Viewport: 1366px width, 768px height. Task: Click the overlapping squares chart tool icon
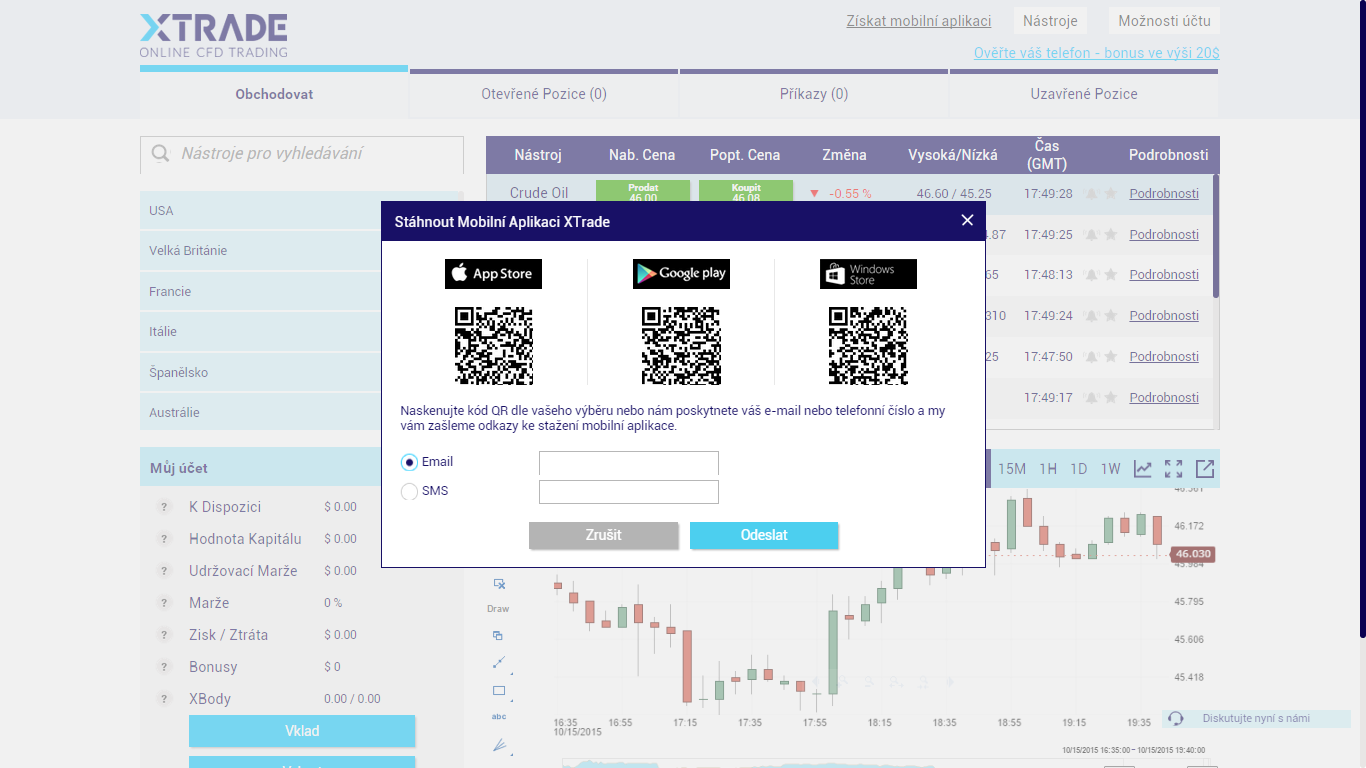(x=498, y=635)
